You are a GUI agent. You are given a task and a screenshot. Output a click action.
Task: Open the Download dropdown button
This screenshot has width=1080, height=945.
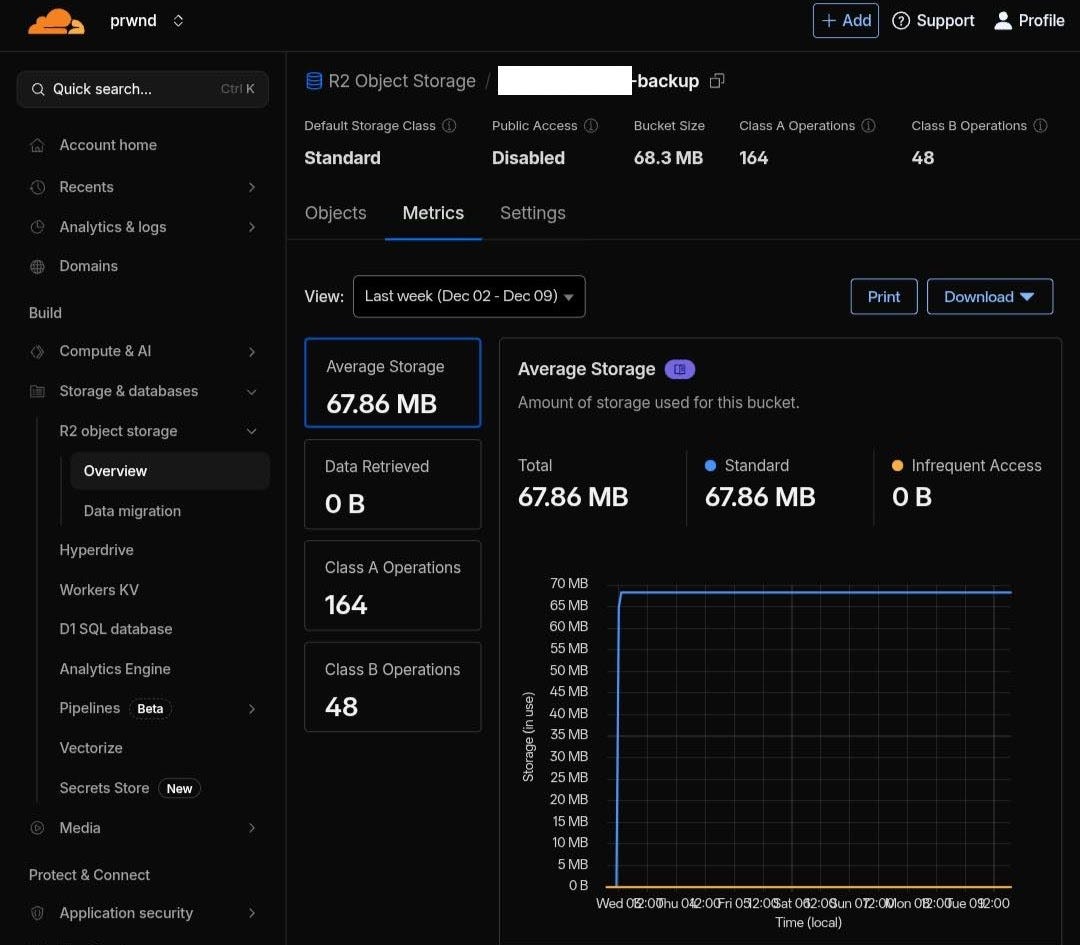click(x=990, y=297)
